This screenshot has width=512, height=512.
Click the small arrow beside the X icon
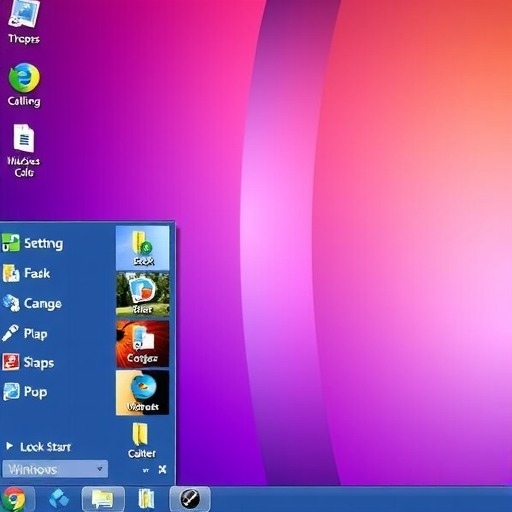pos(146,470)
